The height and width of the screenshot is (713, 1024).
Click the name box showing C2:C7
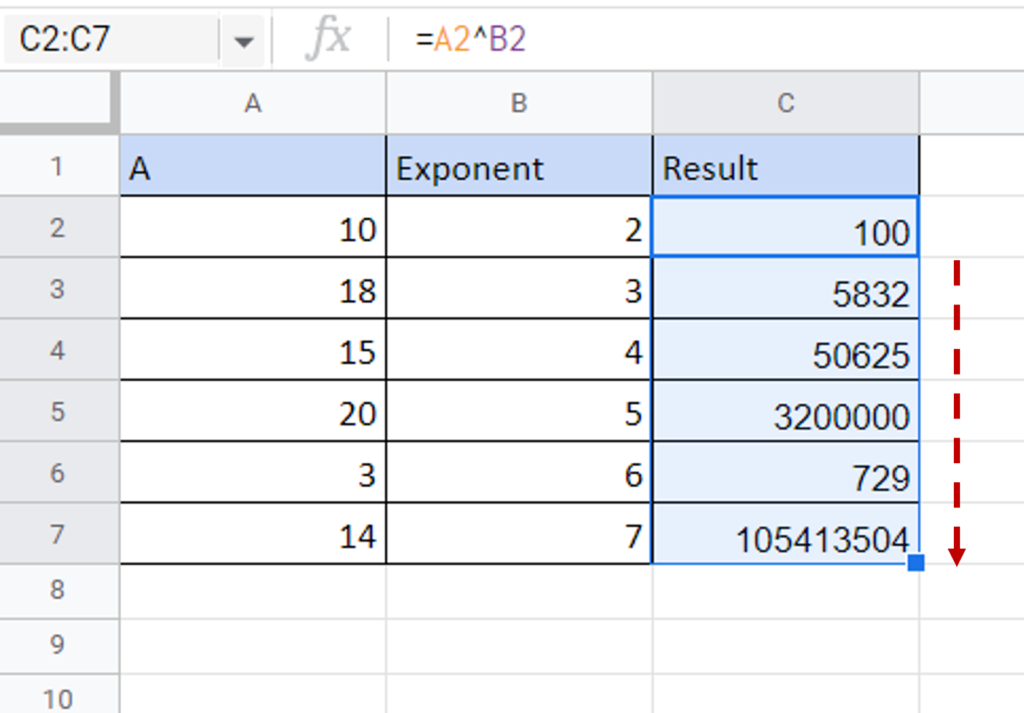click(111, 39)
